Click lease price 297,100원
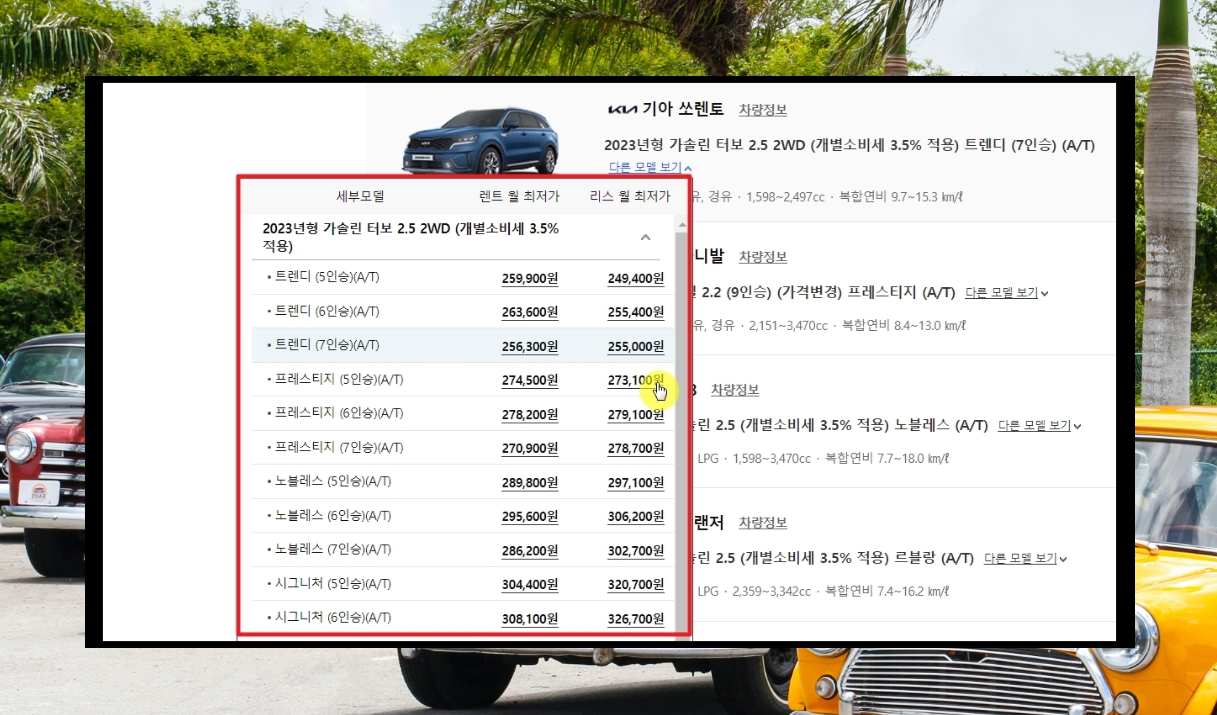This screenshot has width=1217, height=715. 636,483
